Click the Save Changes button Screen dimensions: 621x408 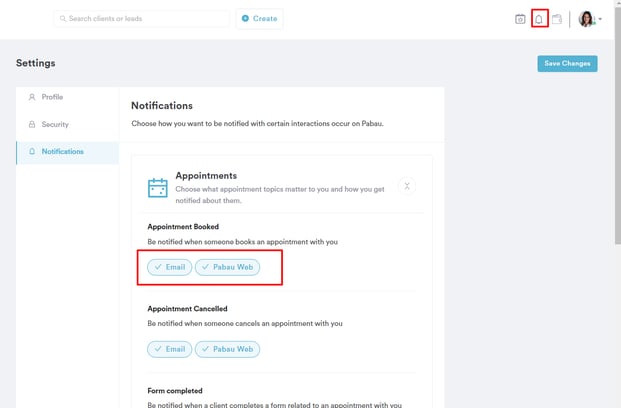(567, 63)
